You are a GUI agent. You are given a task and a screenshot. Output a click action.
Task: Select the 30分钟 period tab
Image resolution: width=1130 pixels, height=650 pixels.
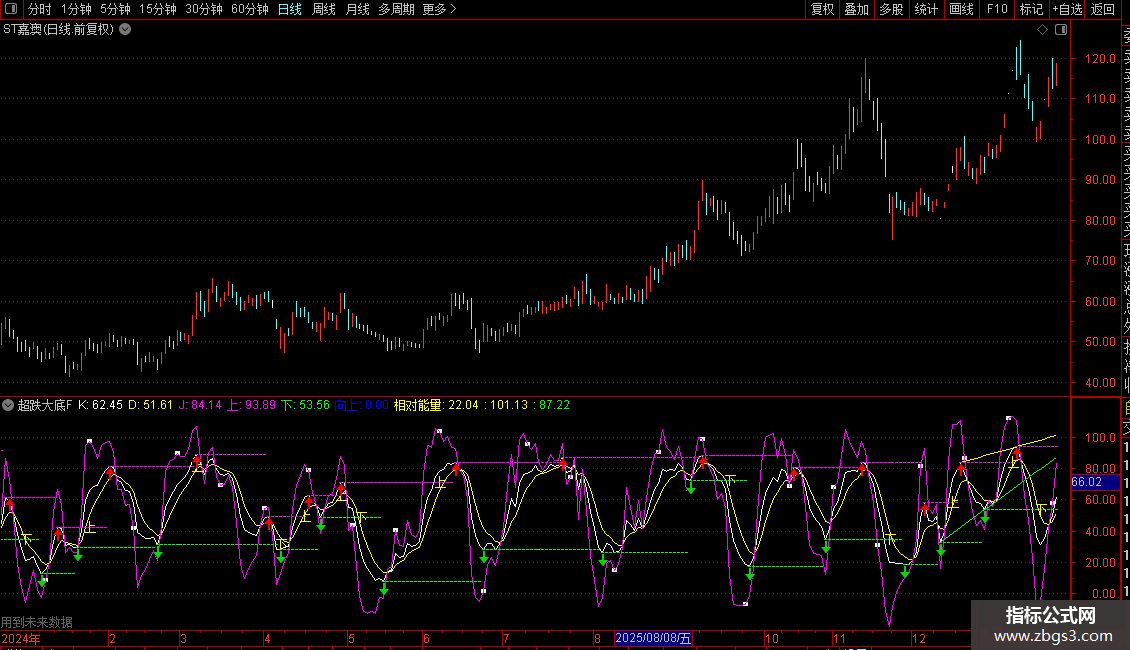[203, 9]
